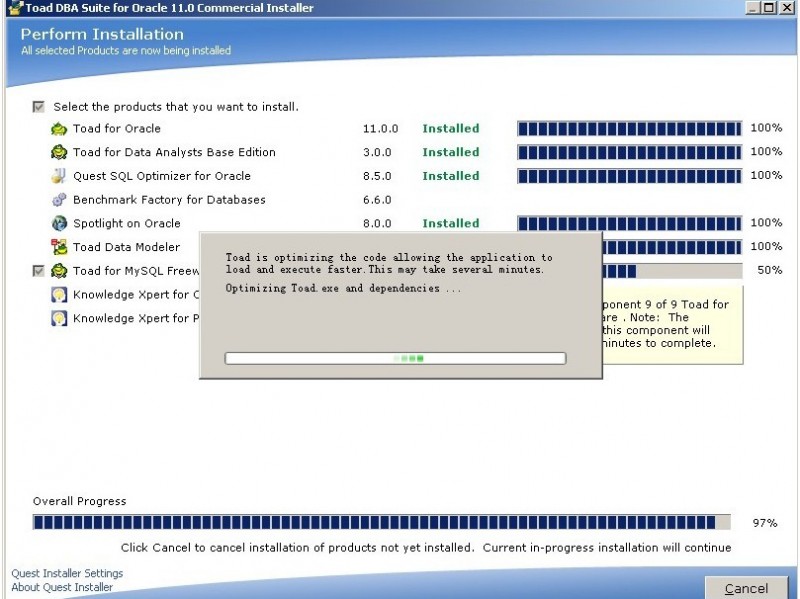
Task: Close the installer window
Action: [786, 7]
